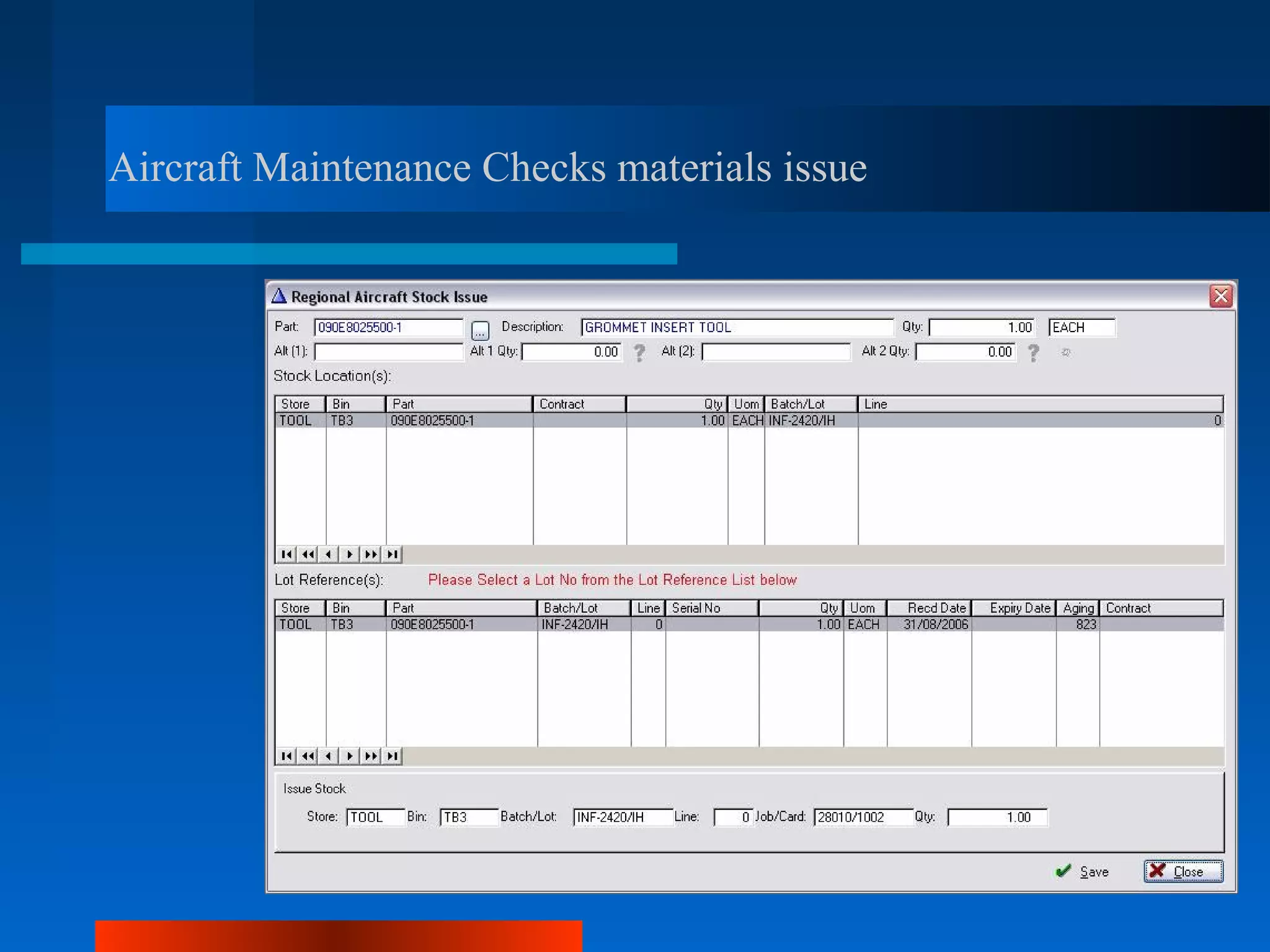
Task: Click Serial No column header in Lot Reference grid
Action: (712, 608)
